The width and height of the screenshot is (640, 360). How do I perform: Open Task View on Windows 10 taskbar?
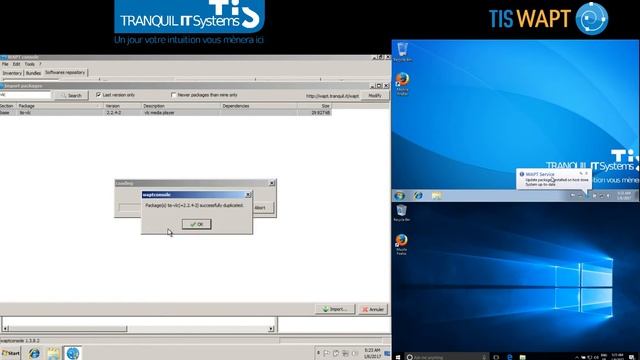[496, 357]
